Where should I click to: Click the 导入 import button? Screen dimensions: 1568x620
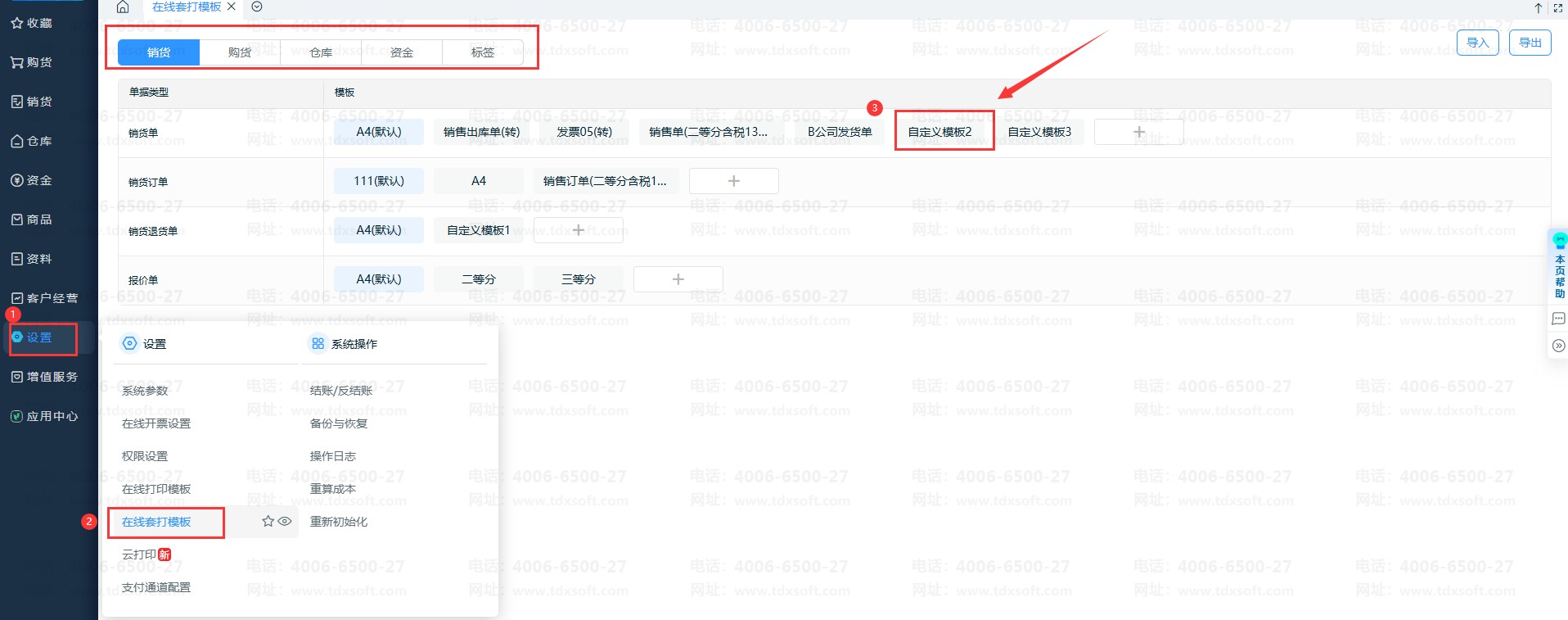point(1477,43)
